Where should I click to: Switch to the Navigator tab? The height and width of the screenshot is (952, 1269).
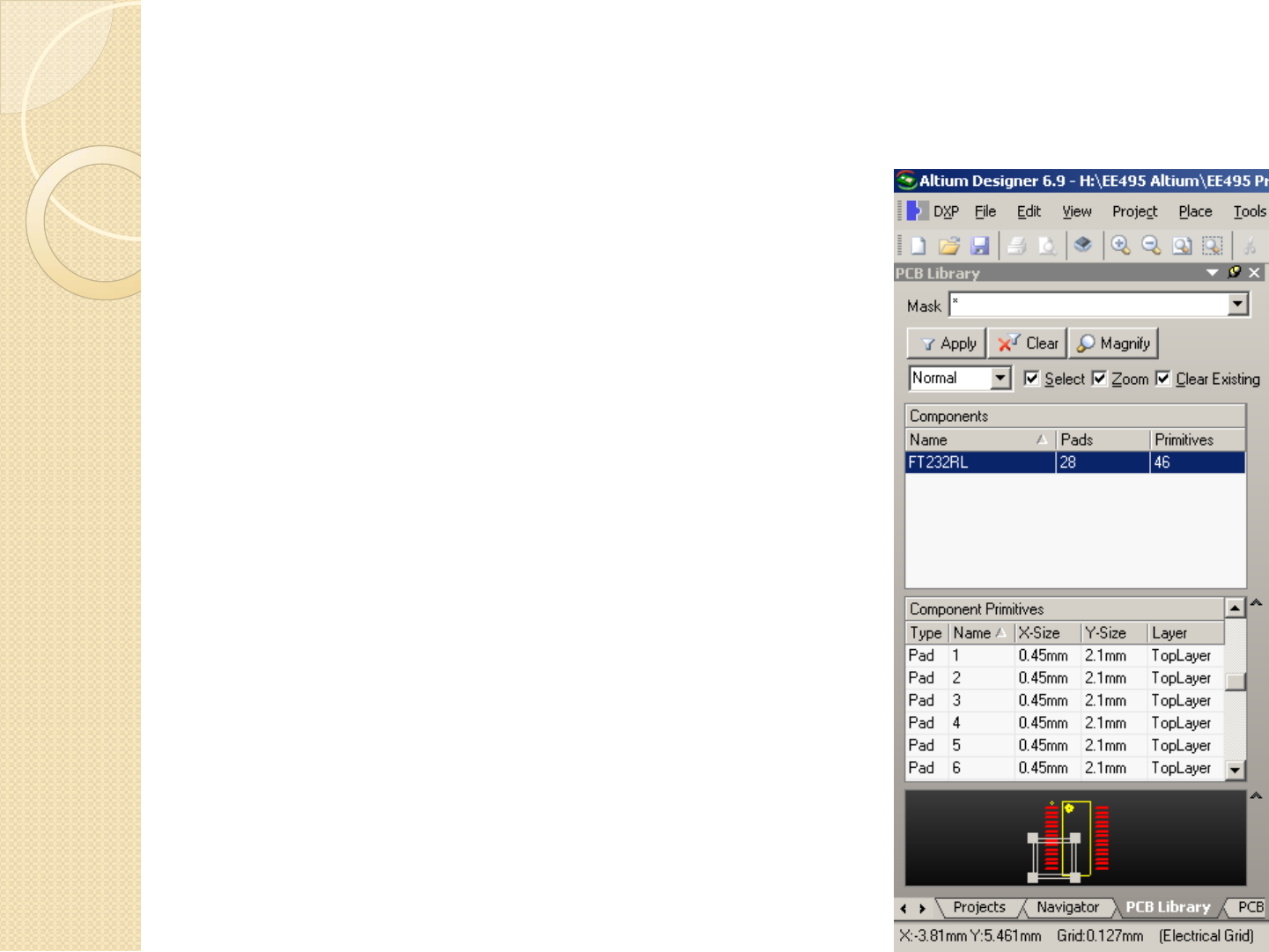coord(1067,907)
